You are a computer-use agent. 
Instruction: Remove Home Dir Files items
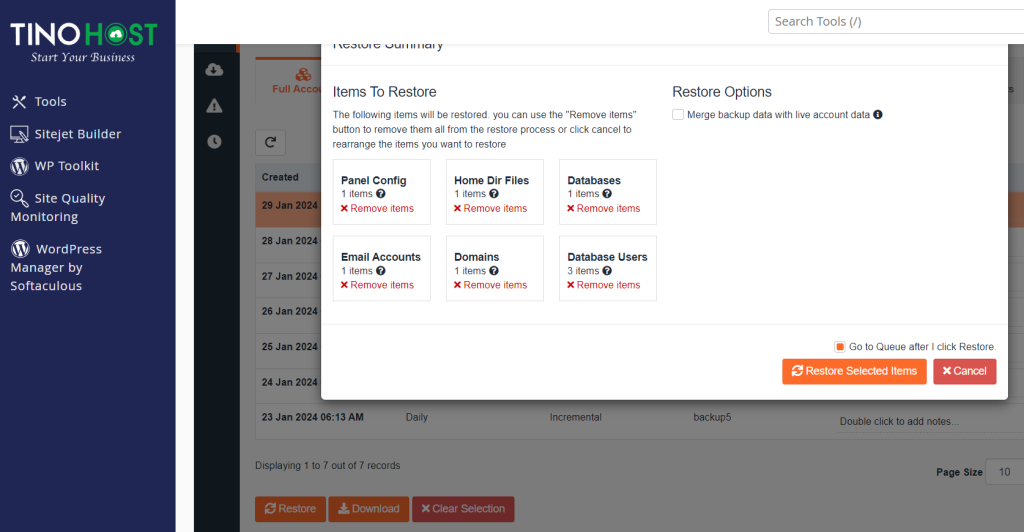click(x=490, y=209)
